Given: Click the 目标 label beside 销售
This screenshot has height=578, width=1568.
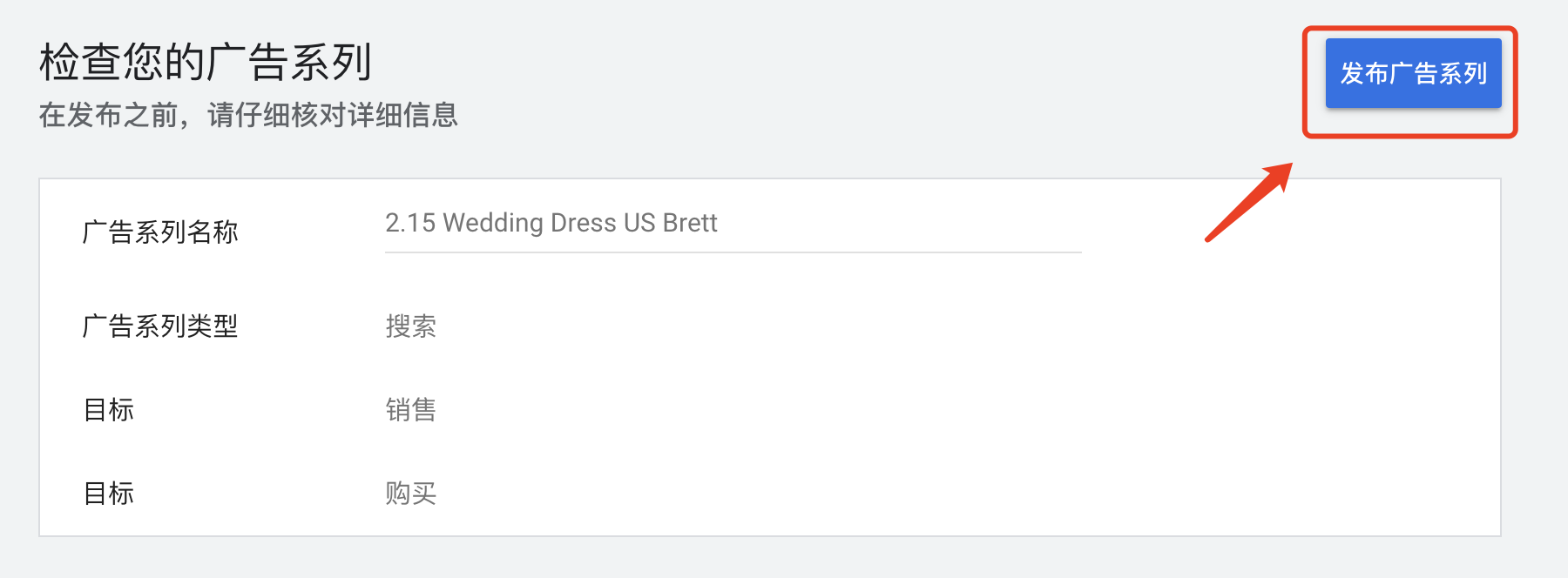Looking at the screenshot, I should tap(109, 409).
